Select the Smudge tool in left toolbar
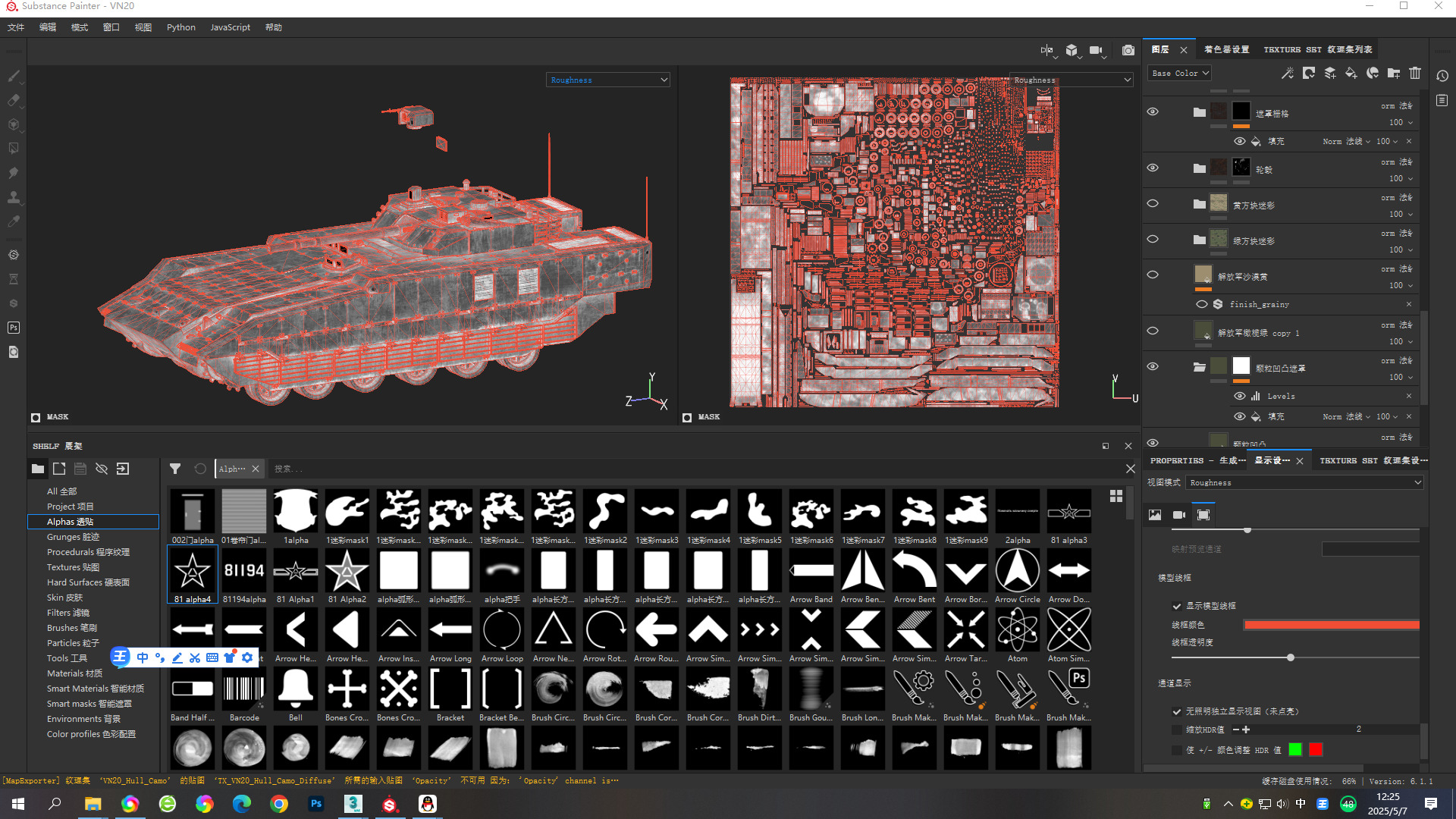The width and height of the screenshot is (1456, 819). pyautogui.click(x=14, y=173)
